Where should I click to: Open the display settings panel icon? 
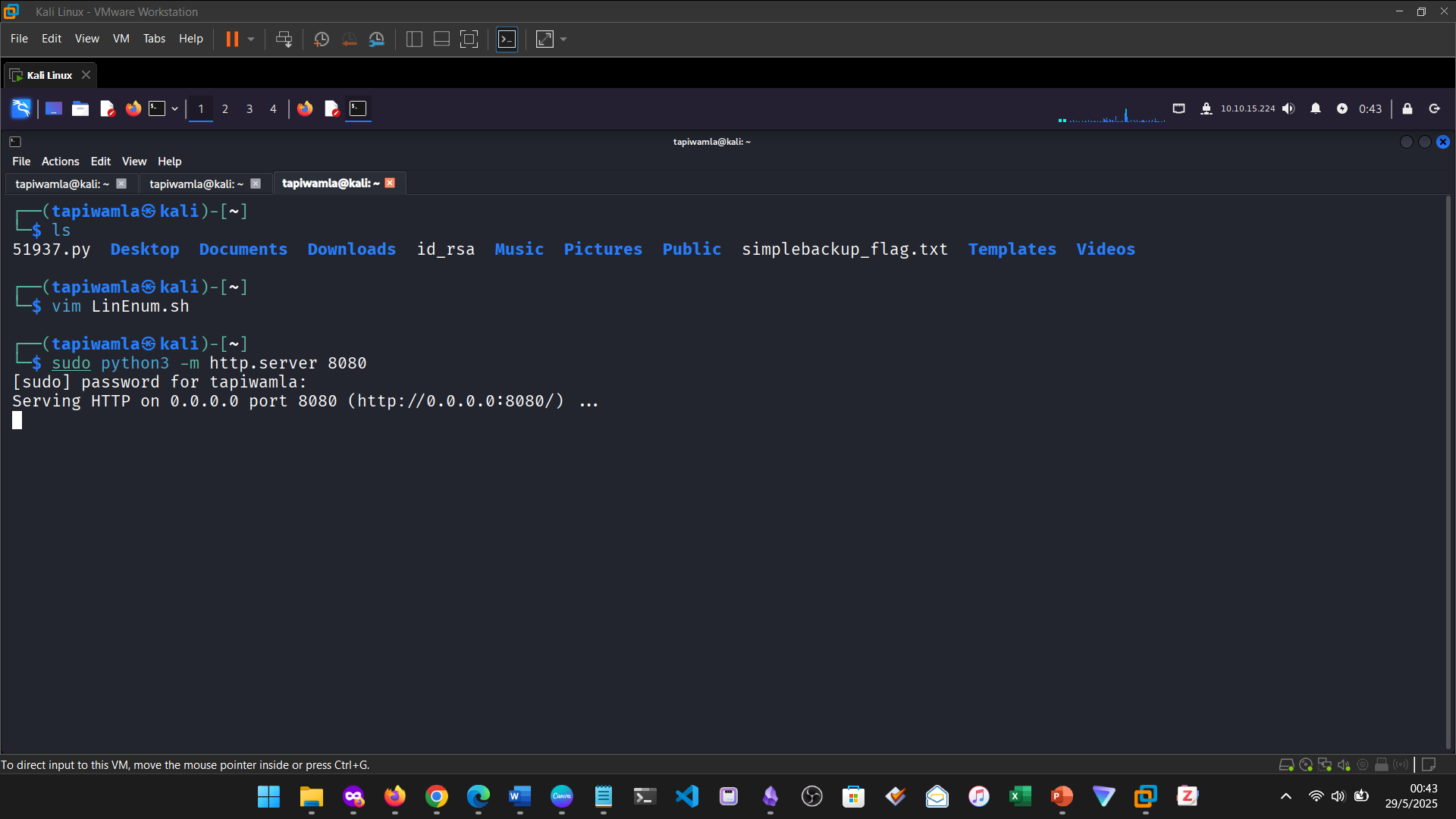pos(1179,109)
